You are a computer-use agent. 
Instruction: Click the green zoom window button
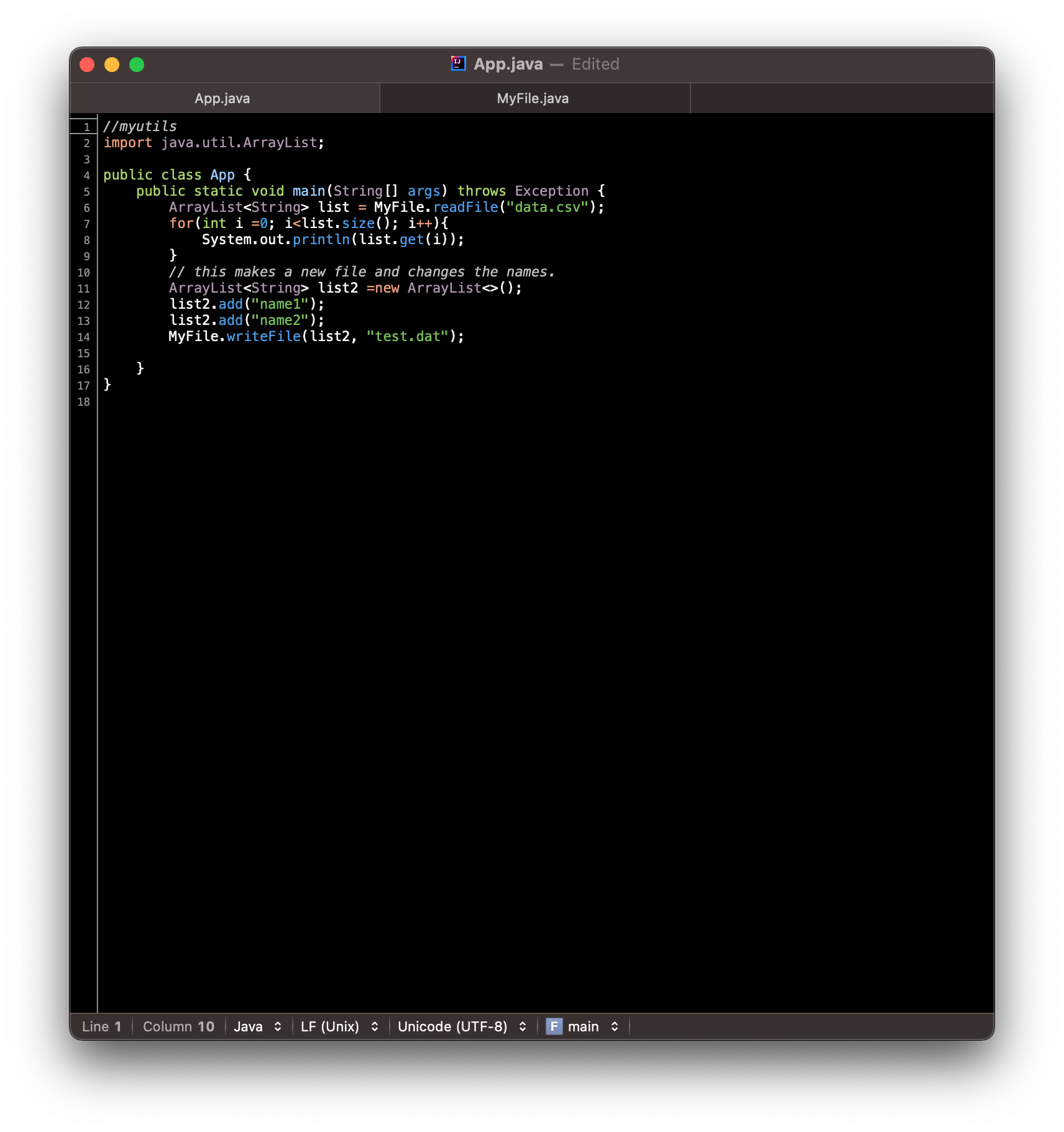[136, 64]
